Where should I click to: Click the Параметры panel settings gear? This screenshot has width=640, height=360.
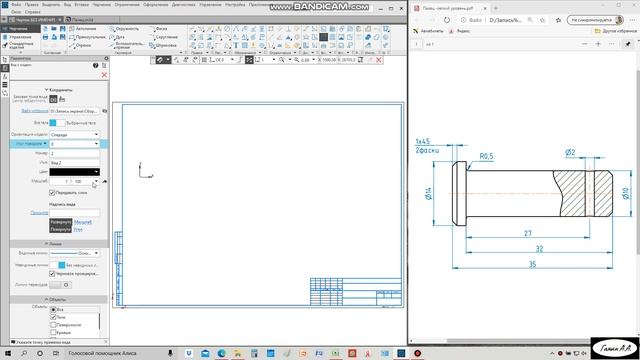[107, 58]
